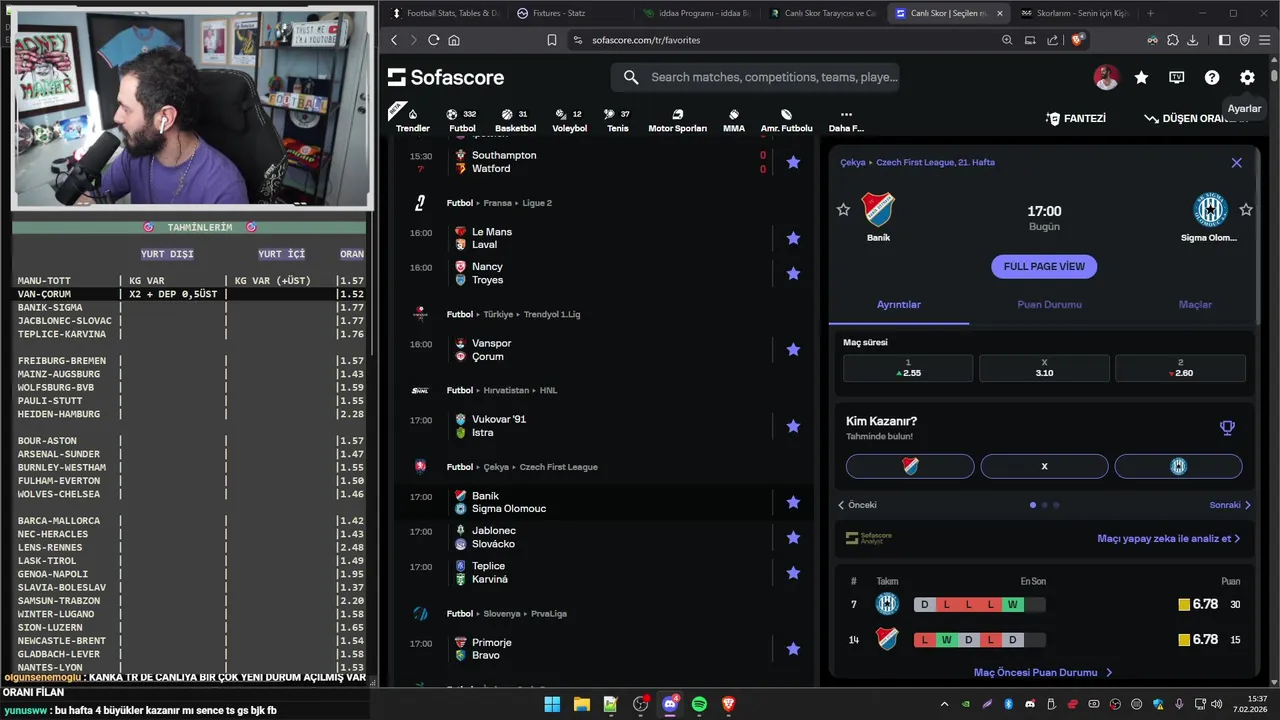The height and width of the screenshot is (720, 1280).
Task: Vote for draw X in Kim Kazanır
Action: [1044, 466]
